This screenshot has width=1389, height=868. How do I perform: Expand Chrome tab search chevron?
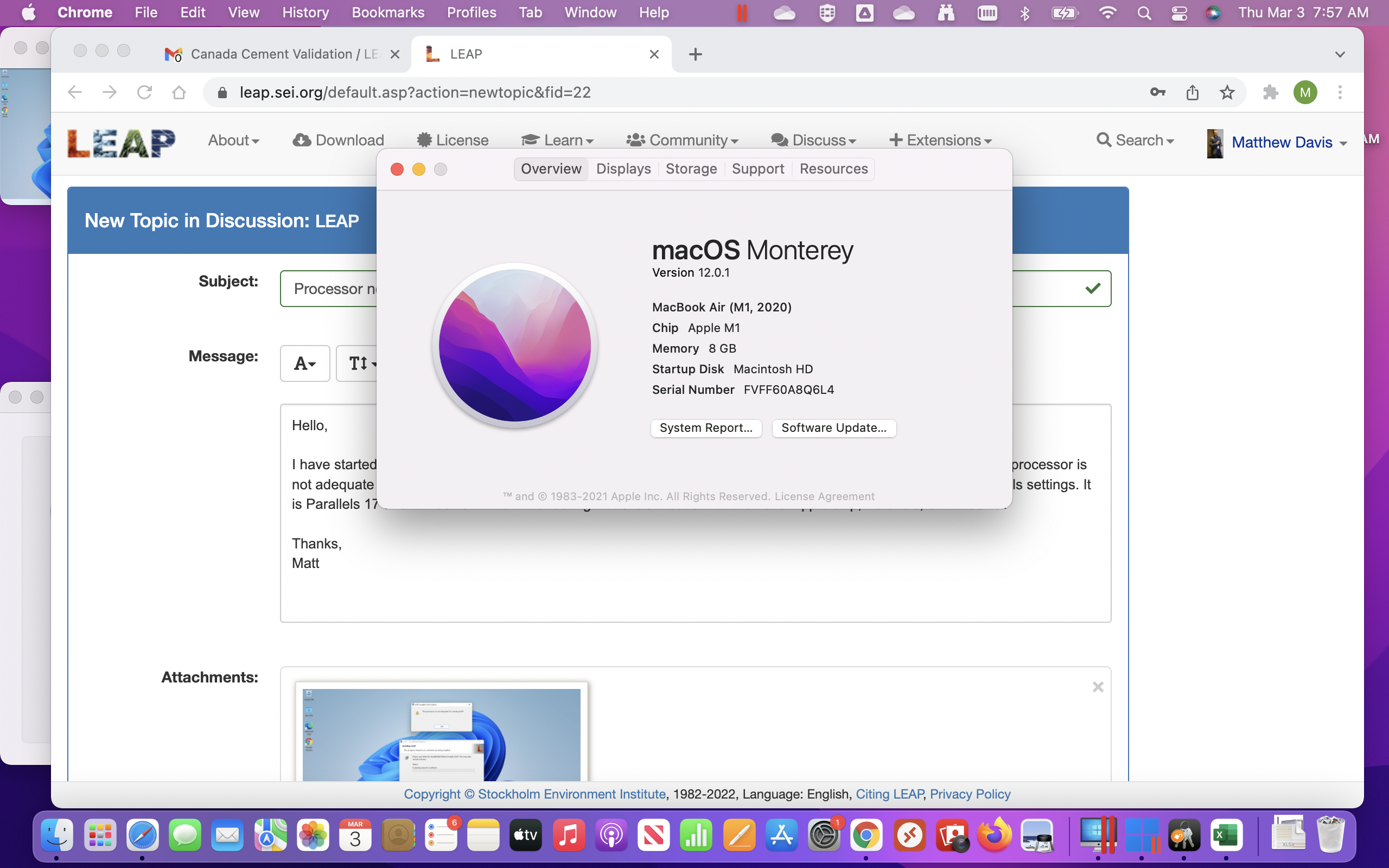(x=1340, y=55)
